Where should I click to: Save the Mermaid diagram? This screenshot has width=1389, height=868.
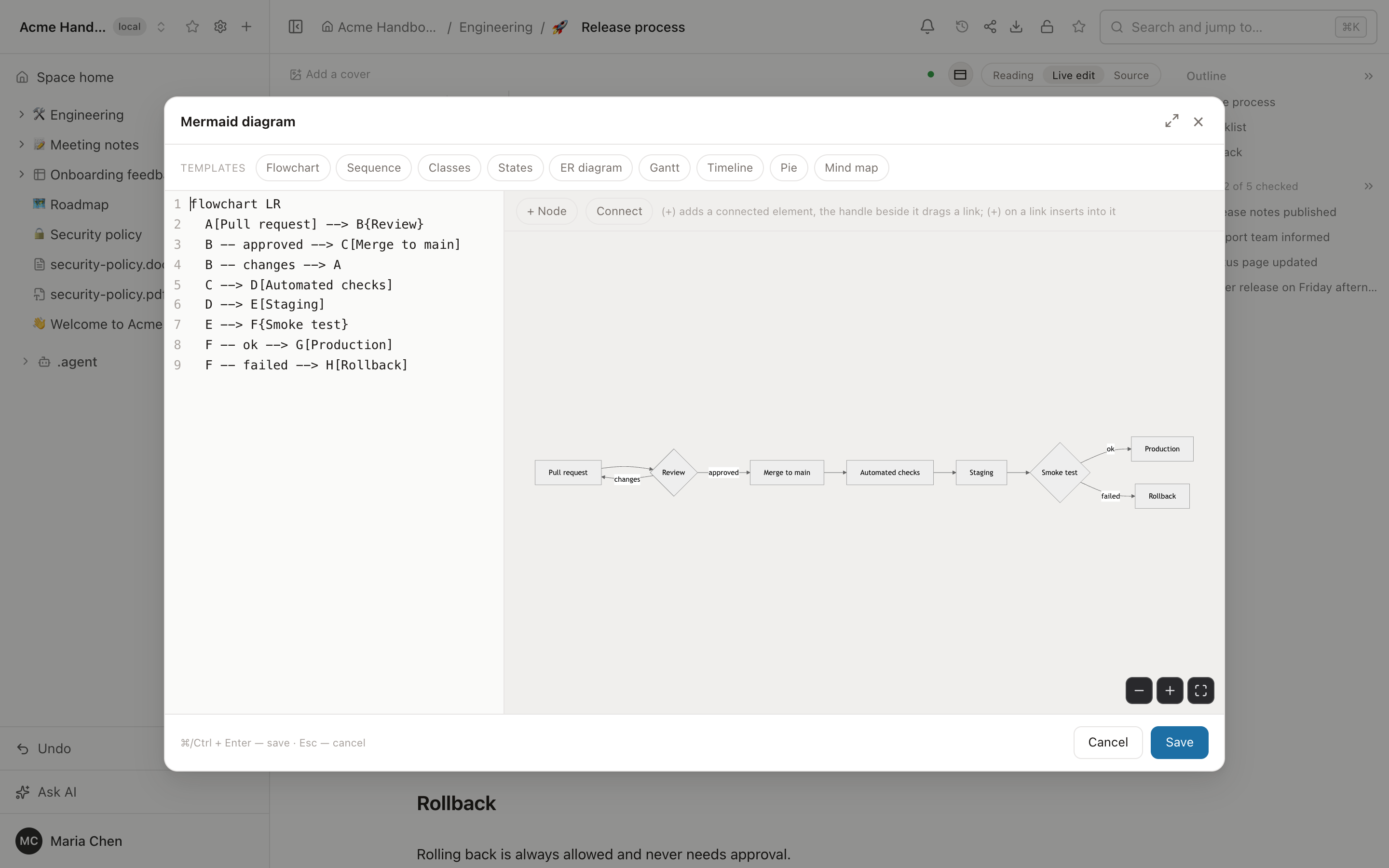1180,742
